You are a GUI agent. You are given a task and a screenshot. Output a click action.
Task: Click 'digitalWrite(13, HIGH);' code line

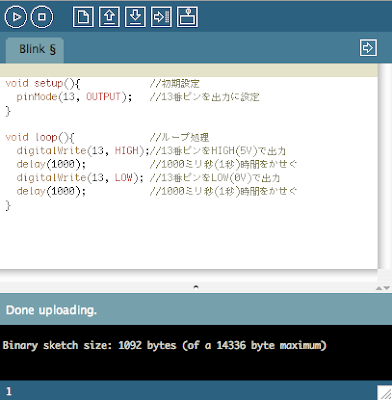coord(83,151)
